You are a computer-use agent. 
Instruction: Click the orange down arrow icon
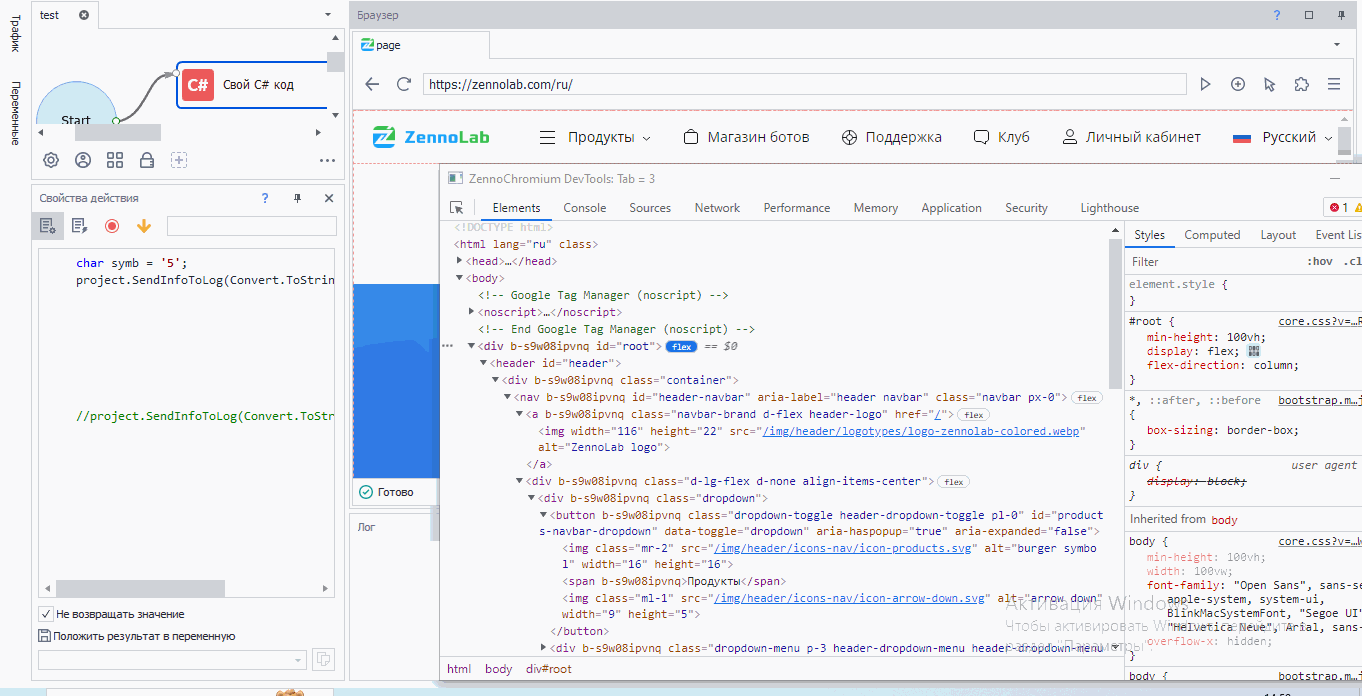coord(144,227)
